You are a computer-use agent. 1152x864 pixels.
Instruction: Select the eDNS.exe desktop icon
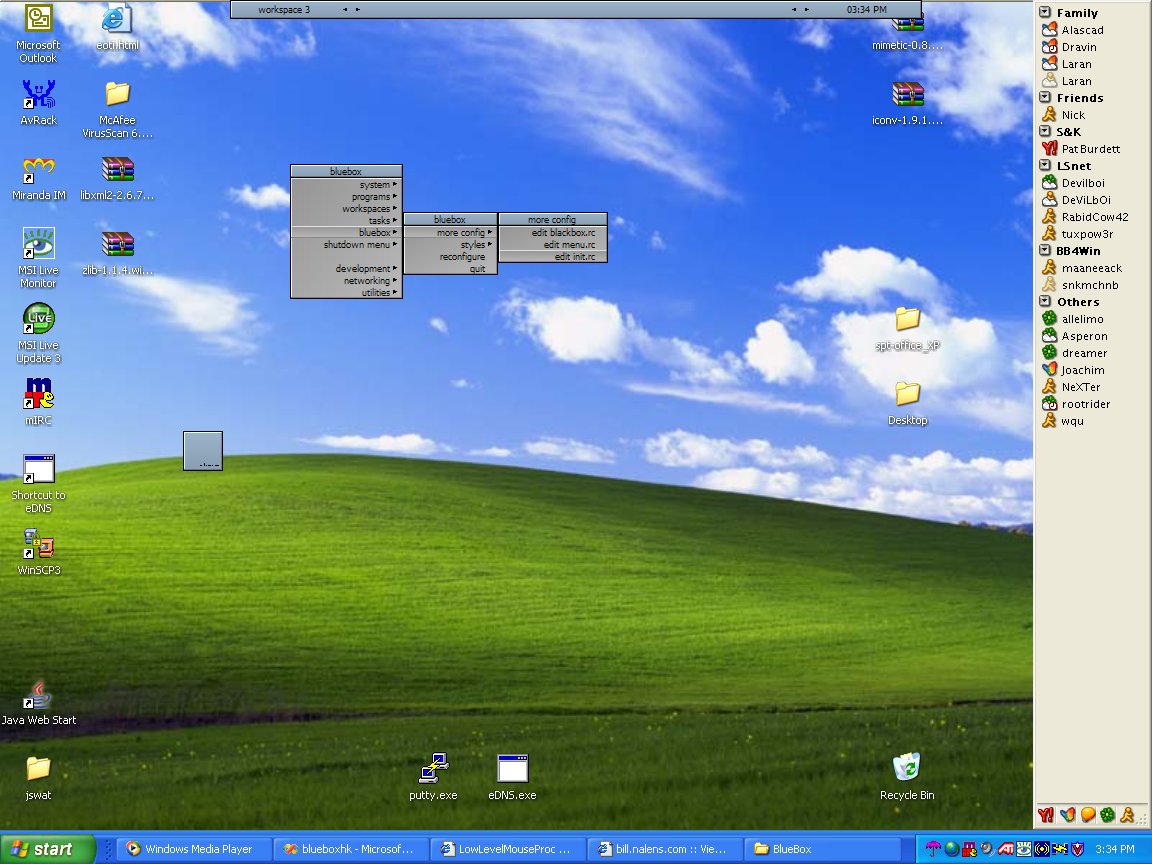click(x=512, y=777)
